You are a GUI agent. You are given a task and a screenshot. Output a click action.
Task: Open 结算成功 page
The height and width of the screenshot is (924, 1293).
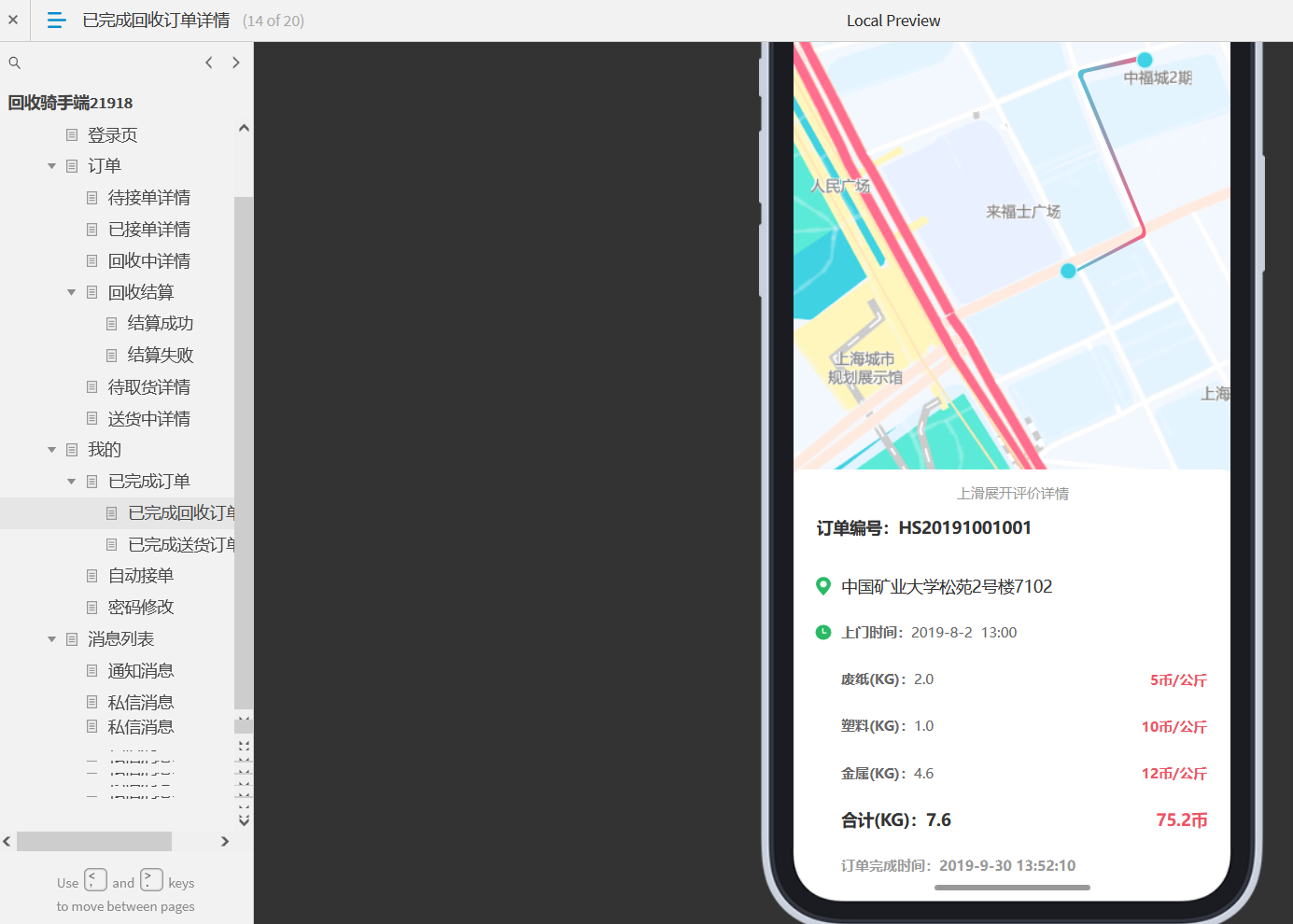161,324
